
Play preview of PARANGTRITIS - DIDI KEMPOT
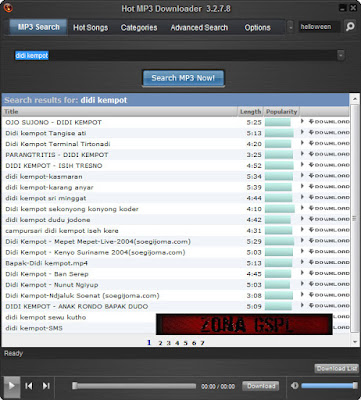(302, 154)
